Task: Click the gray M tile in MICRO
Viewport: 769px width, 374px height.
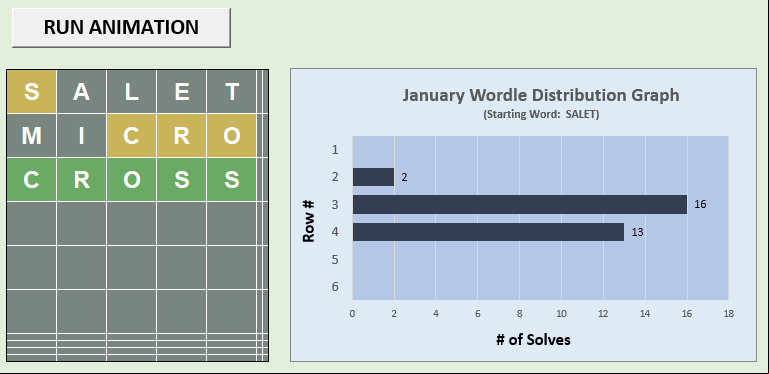Action: [31, 136]
